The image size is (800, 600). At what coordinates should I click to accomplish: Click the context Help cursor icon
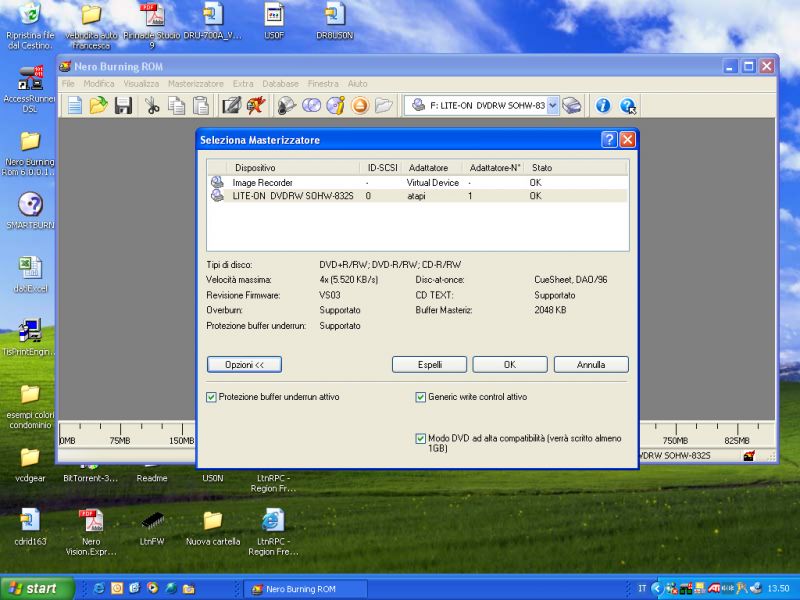coord(628,106)
